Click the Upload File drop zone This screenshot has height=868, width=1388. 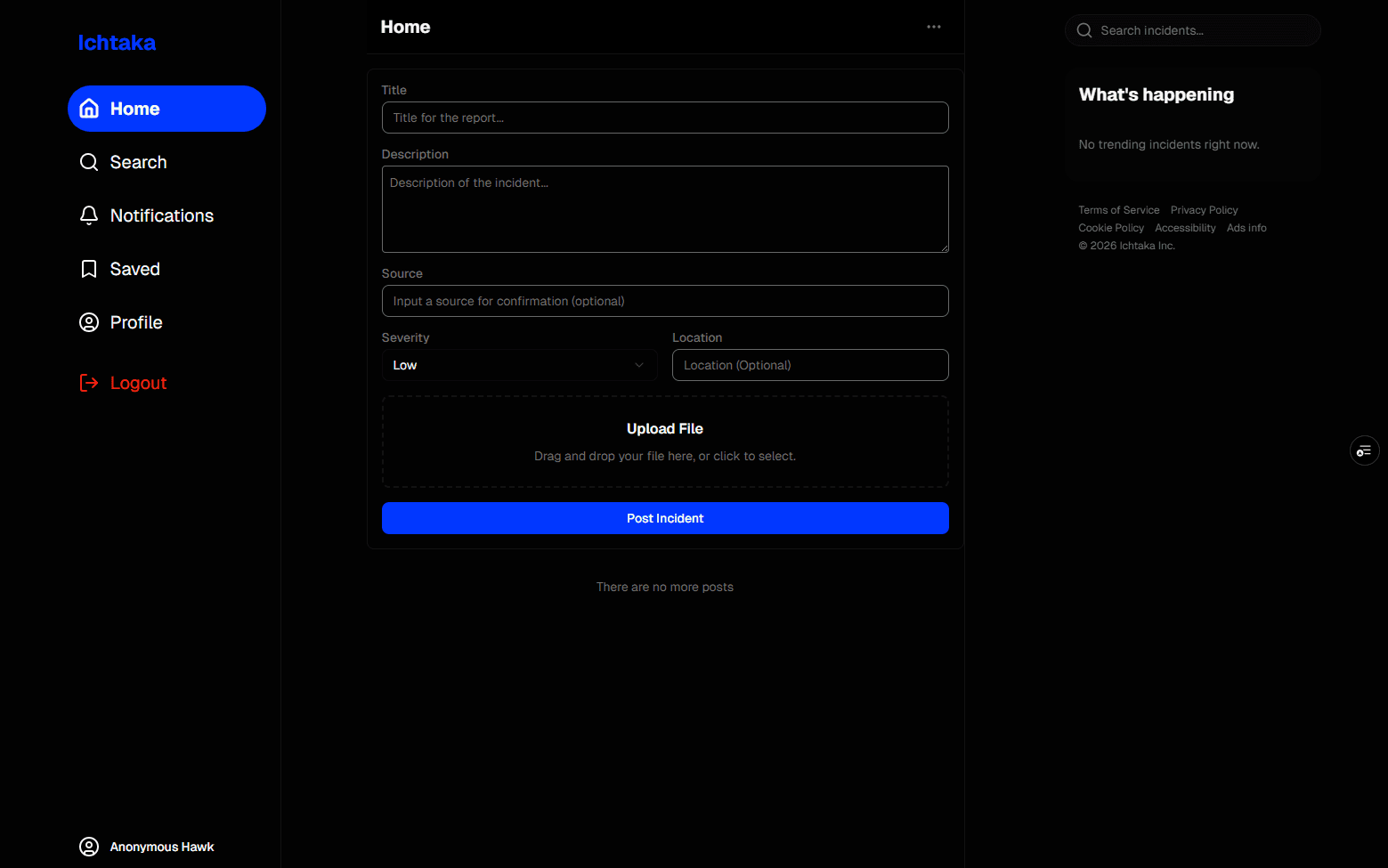pos(664,442)
